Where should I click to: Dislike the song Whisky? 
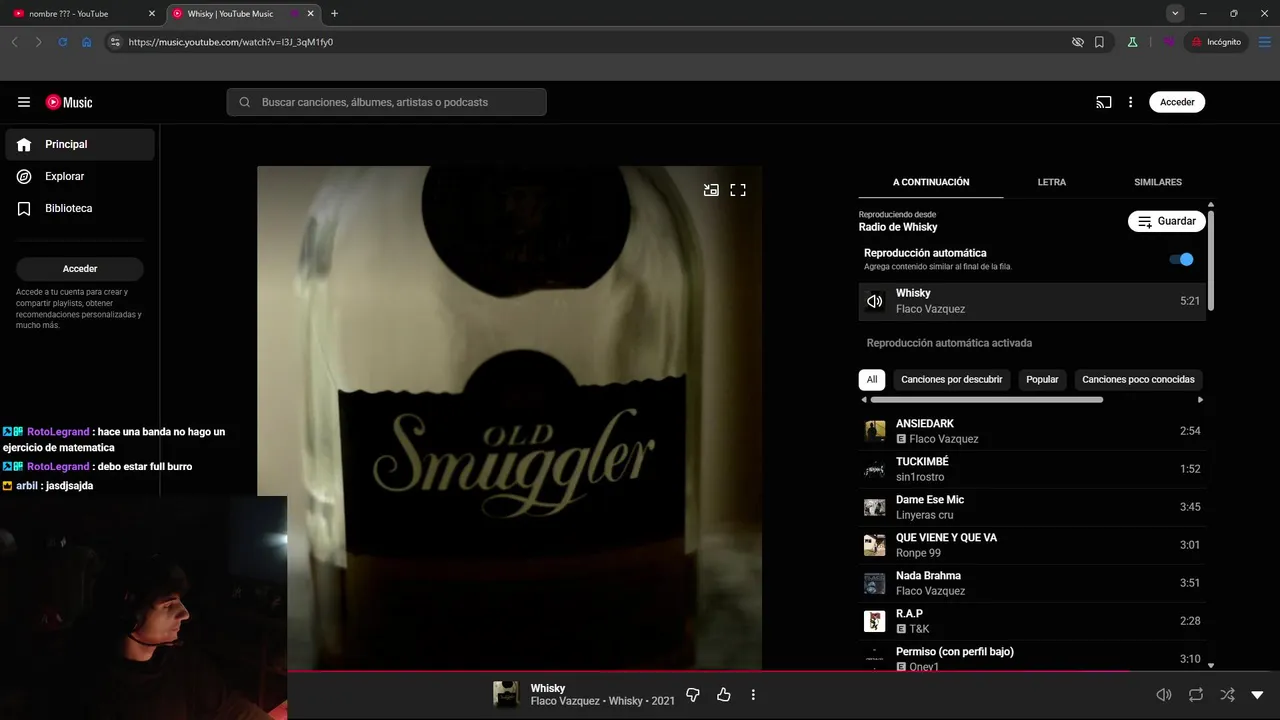coord(693,695)
